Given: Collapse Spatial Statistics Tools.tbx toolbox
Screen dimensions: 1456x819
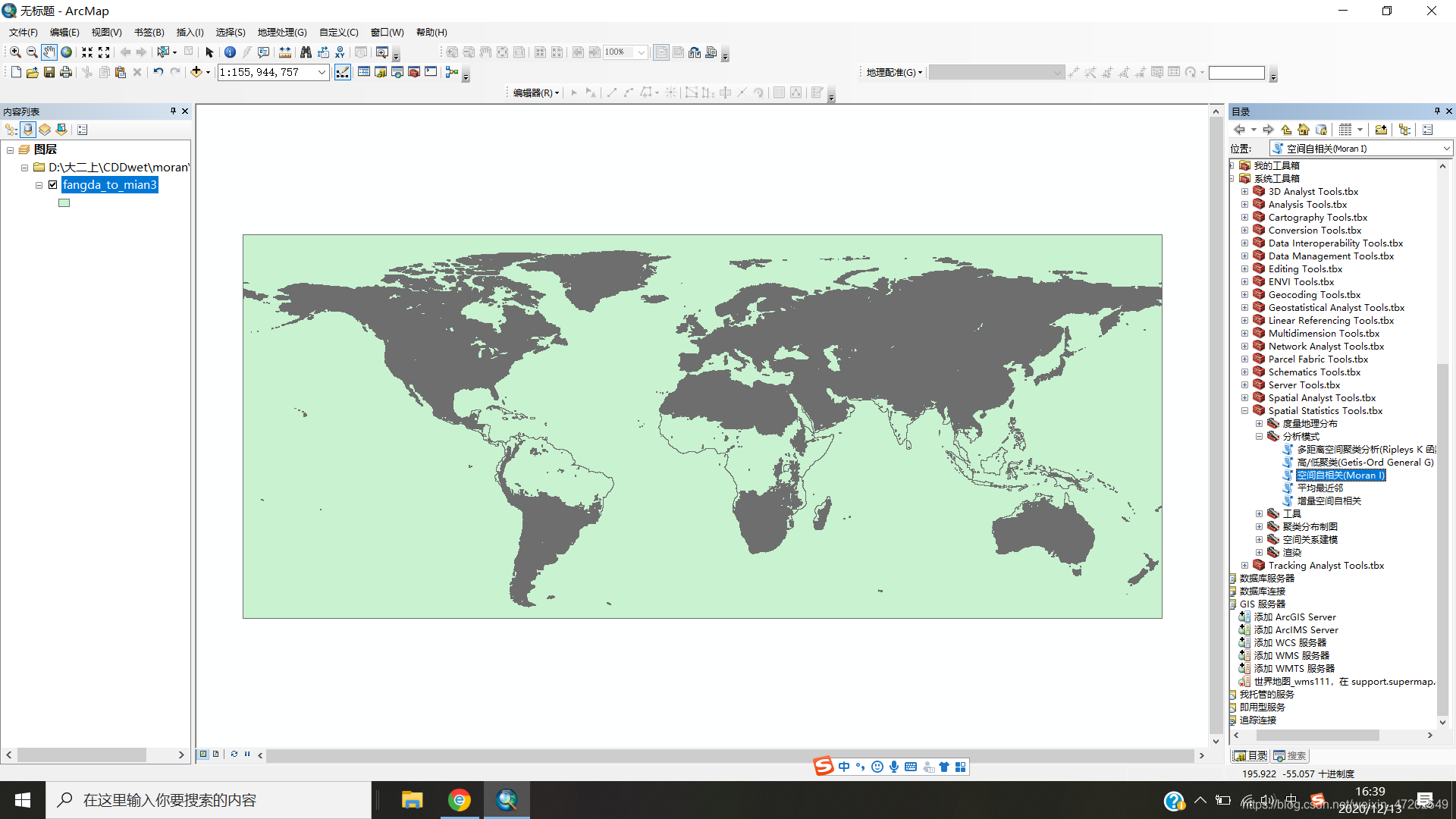Looking at the screenshot, I should point(1244,411).
